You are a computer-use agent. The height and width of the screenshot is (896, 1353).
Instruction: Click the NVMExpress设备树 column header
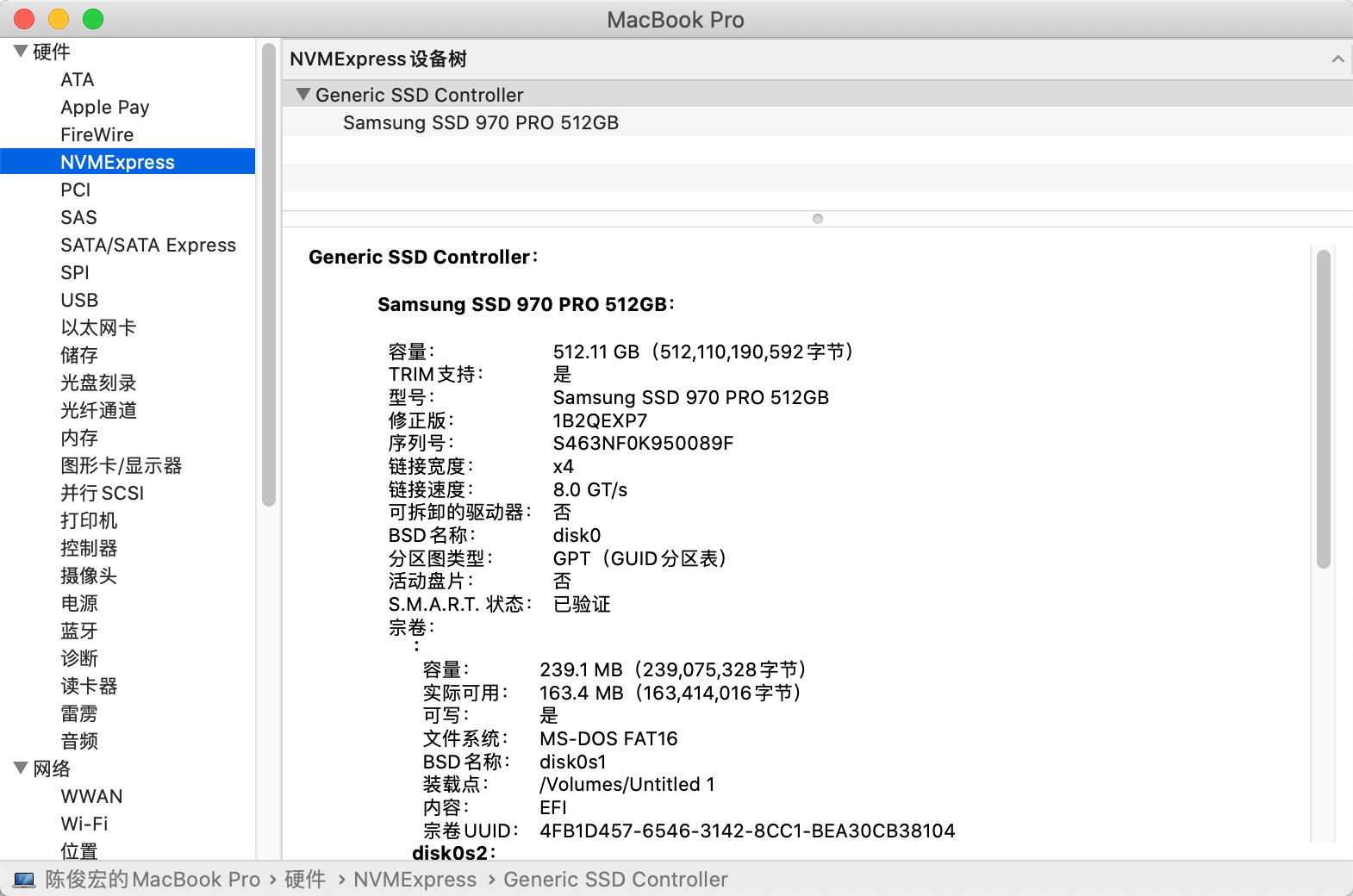point(817,59)
